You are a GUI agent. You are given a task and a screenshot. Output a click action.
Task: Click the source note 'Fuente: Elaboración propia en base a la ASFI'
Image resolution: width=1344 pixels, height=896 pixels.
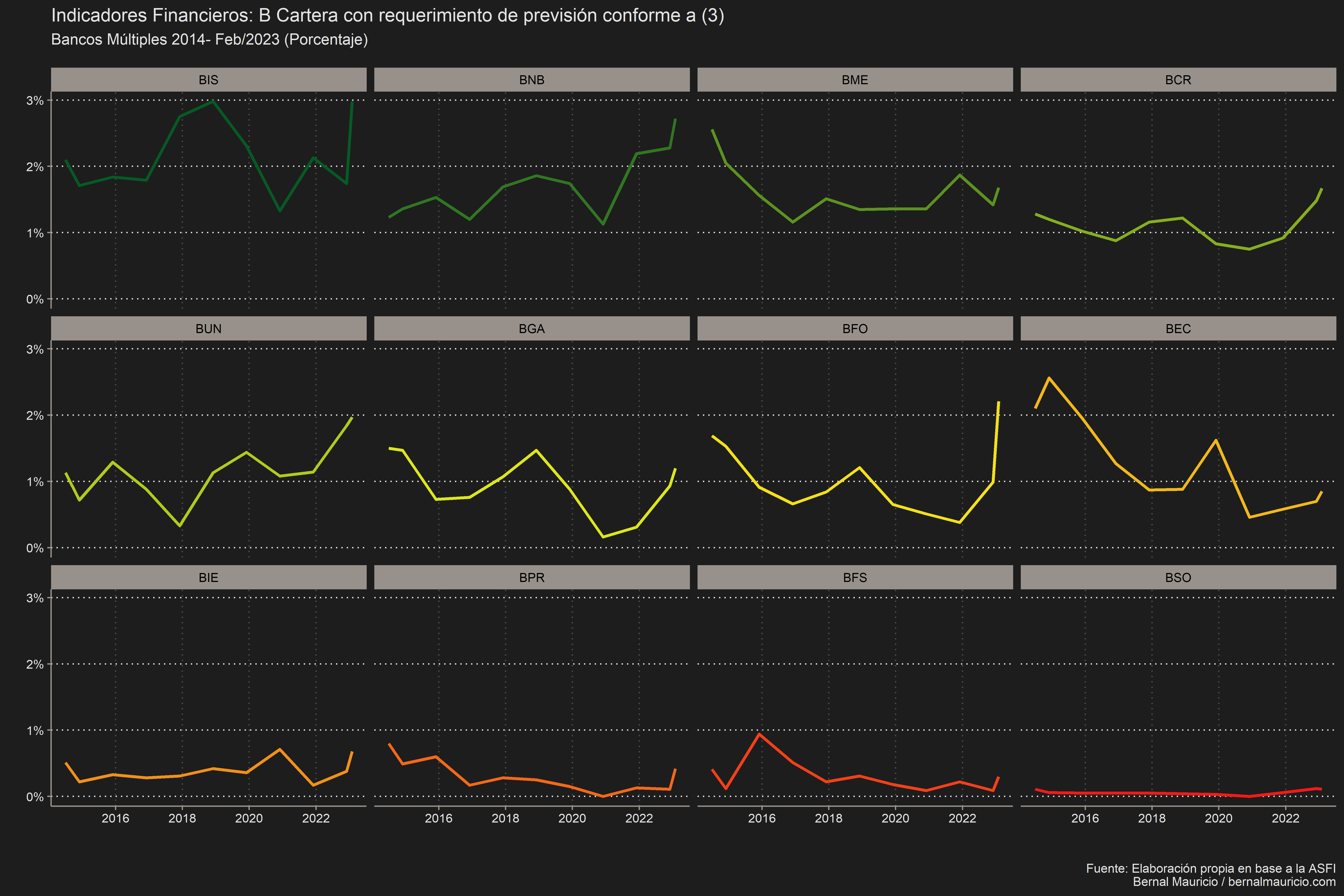pos(1211,869)
